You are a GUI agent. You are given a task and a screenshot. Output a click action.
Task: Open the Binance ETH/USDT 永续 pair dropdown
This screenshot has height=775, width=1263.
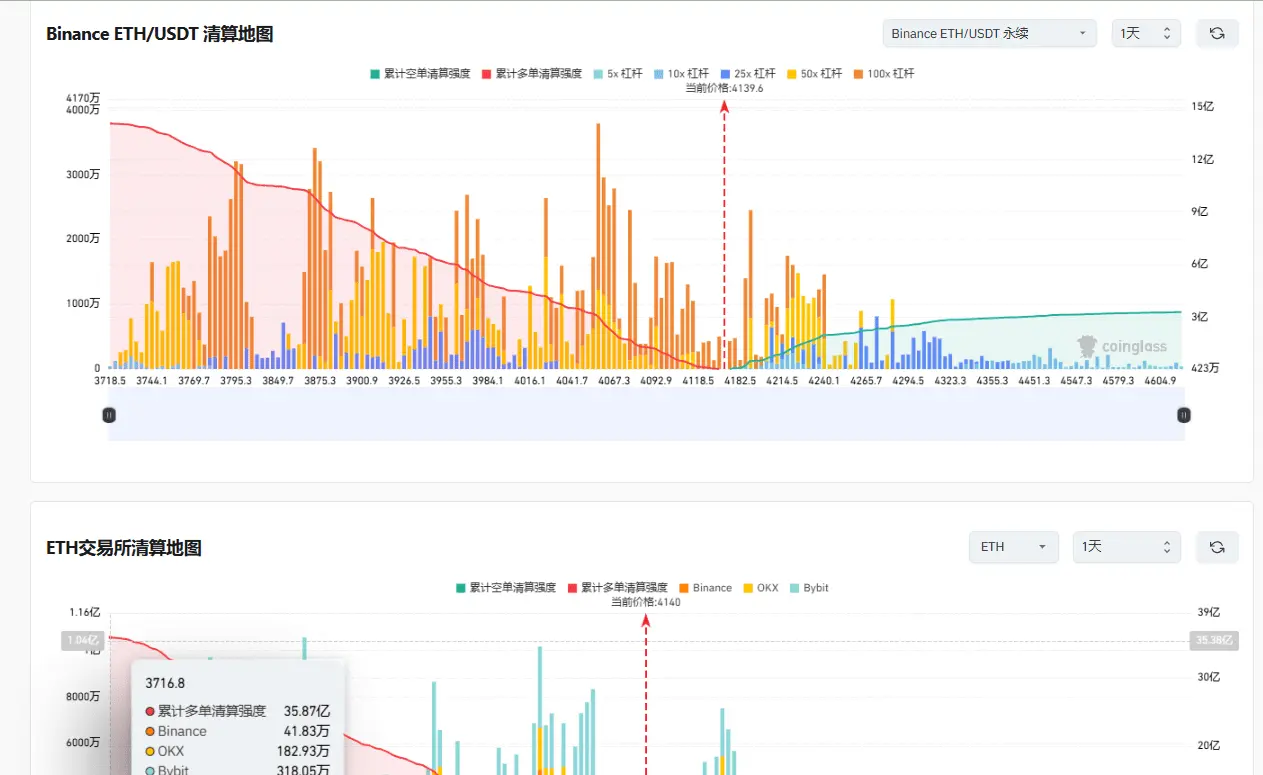pos(989,33)
